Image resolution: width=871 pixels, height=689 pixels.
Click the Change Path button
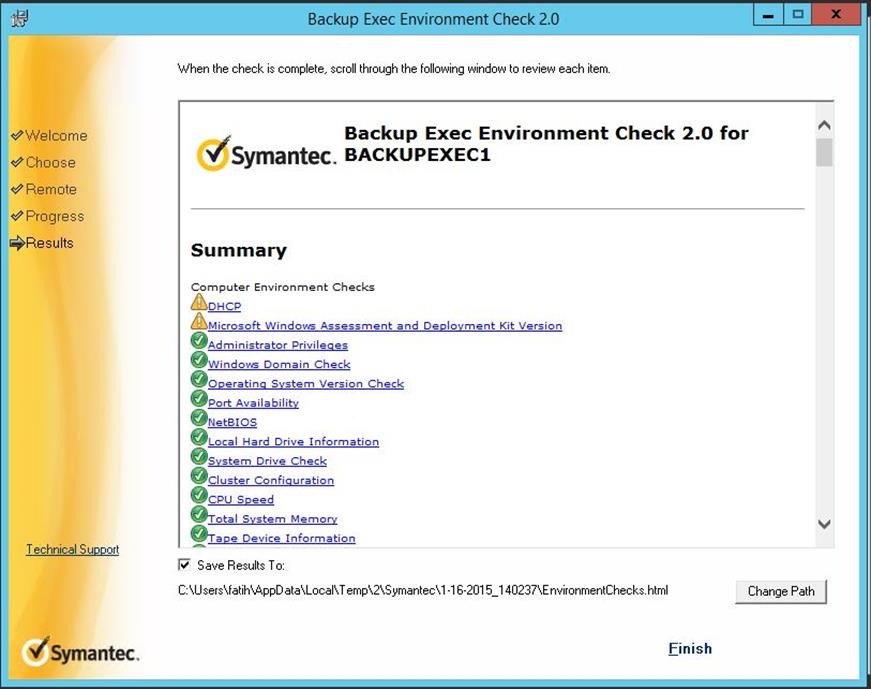coord(781,591)
